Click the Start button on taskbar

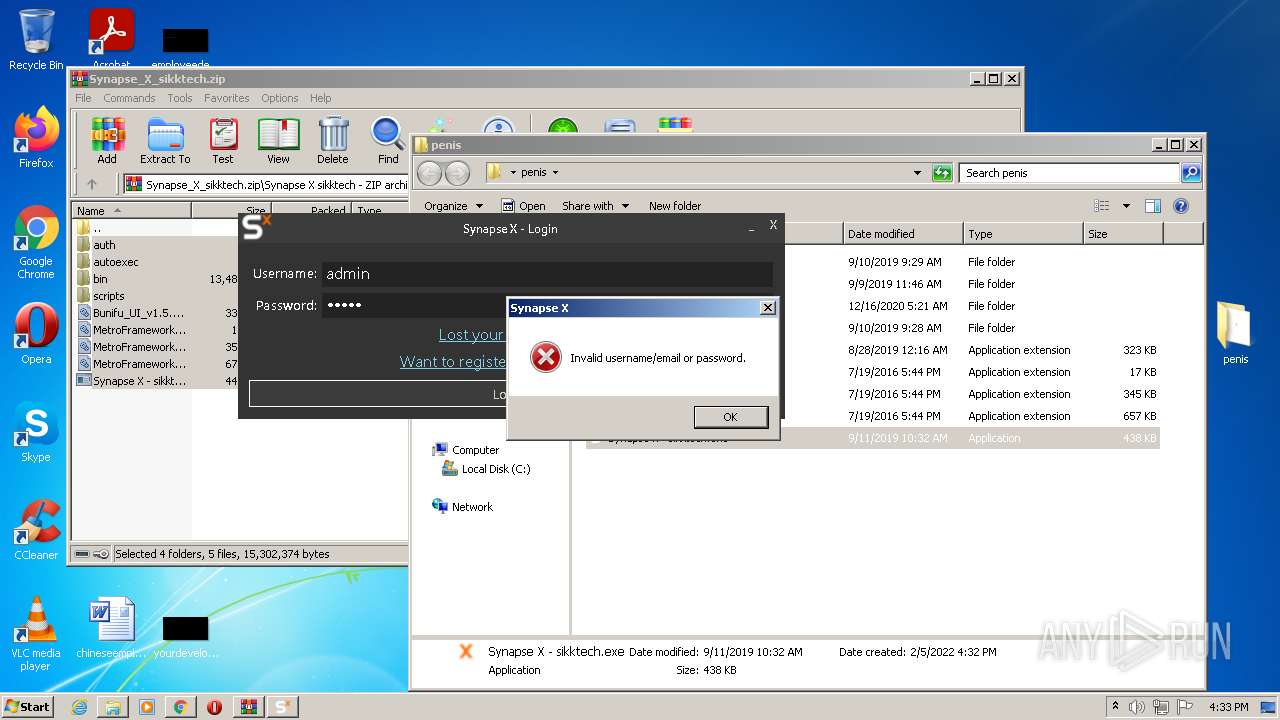pyautogui.click(x=28, y=706)
